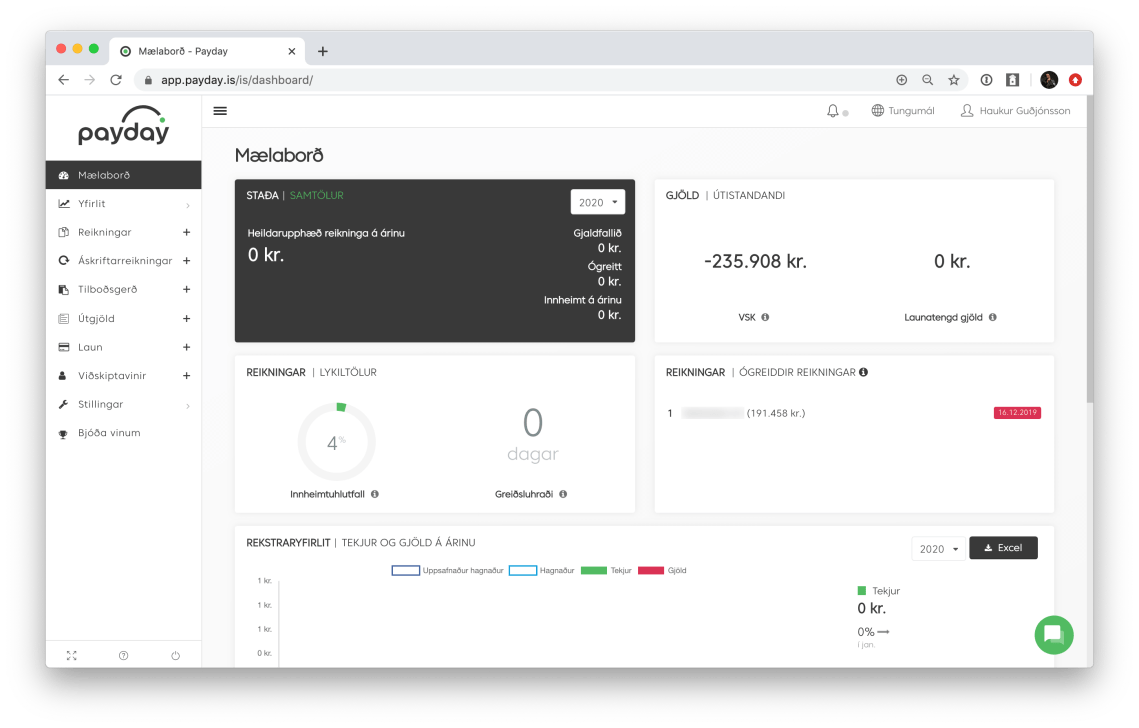The height and width of the screenshot is (728, 1139).
Task: Click the hamburger menu icon
Action: pyautogui.click(x=220, y=111)
